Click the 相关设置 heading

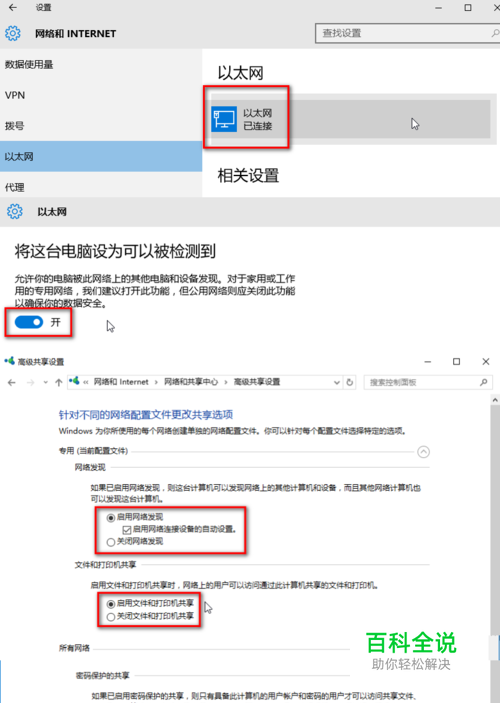248,176
